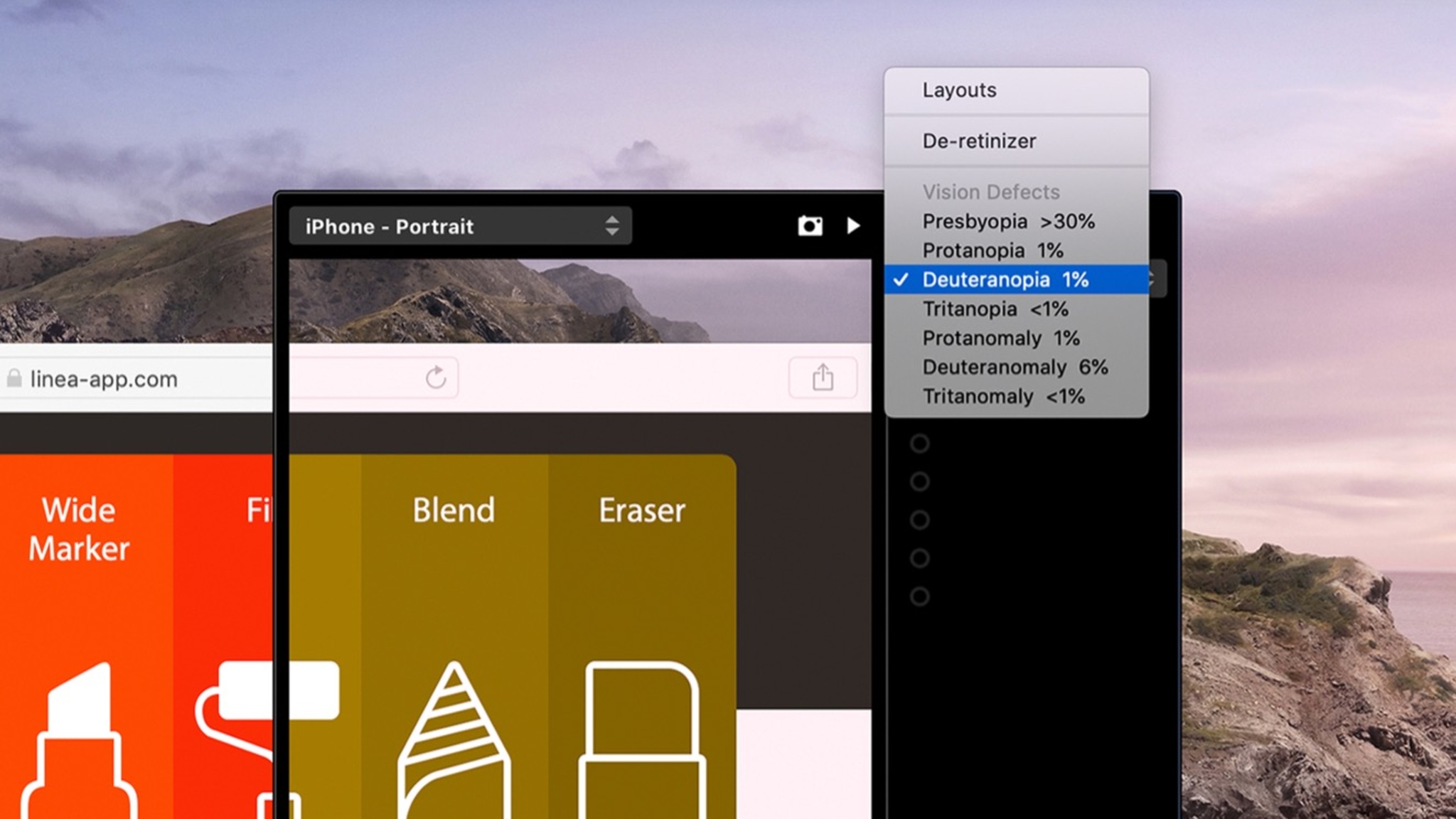Click the reload/refresh icon in browser
This screenshot has height=819, width=1456.
click(434, 378)
